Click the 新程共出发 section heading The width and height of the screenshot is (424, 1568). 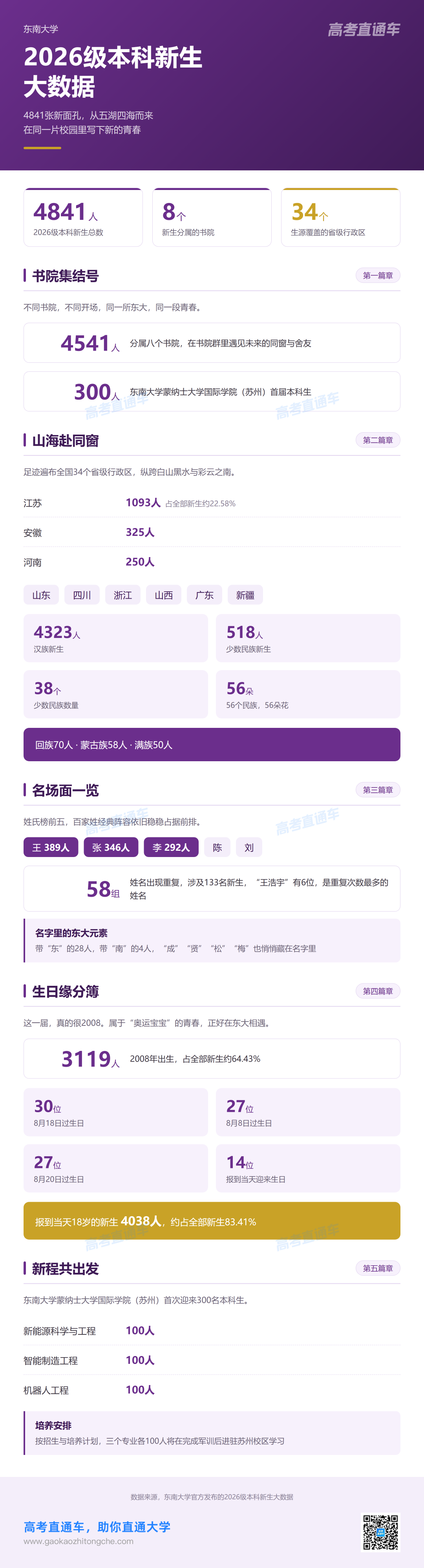point(65,1268)
